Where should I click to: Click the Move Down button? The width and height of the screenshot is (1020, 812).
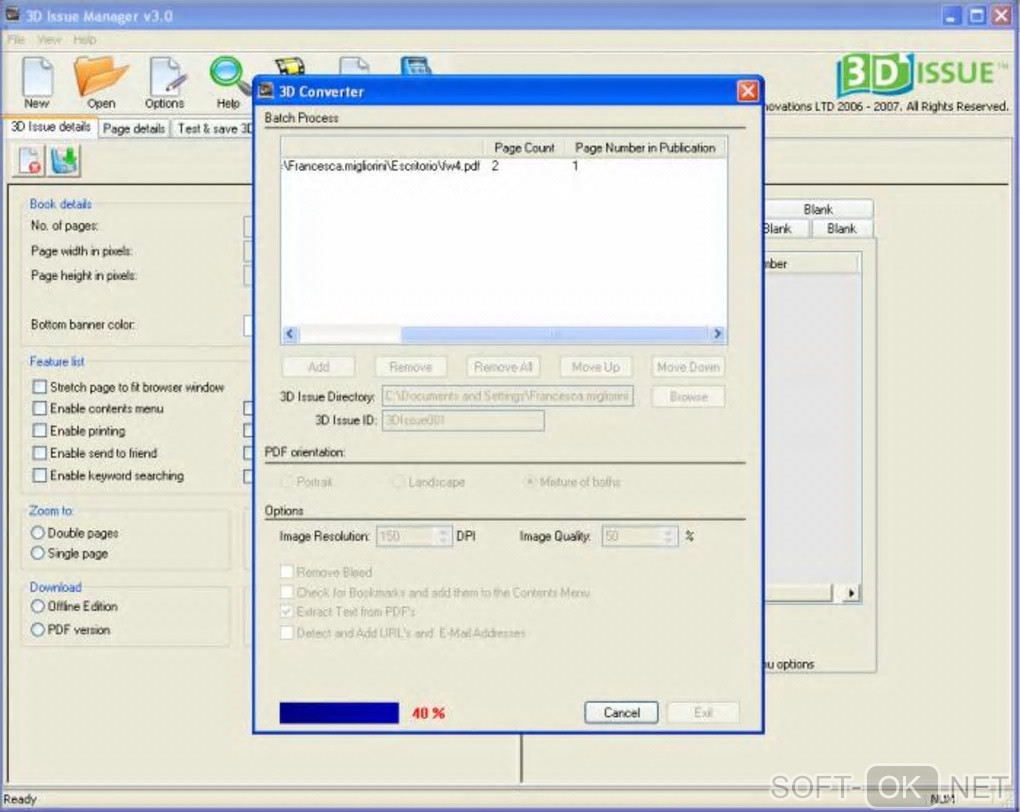(688, 367)
